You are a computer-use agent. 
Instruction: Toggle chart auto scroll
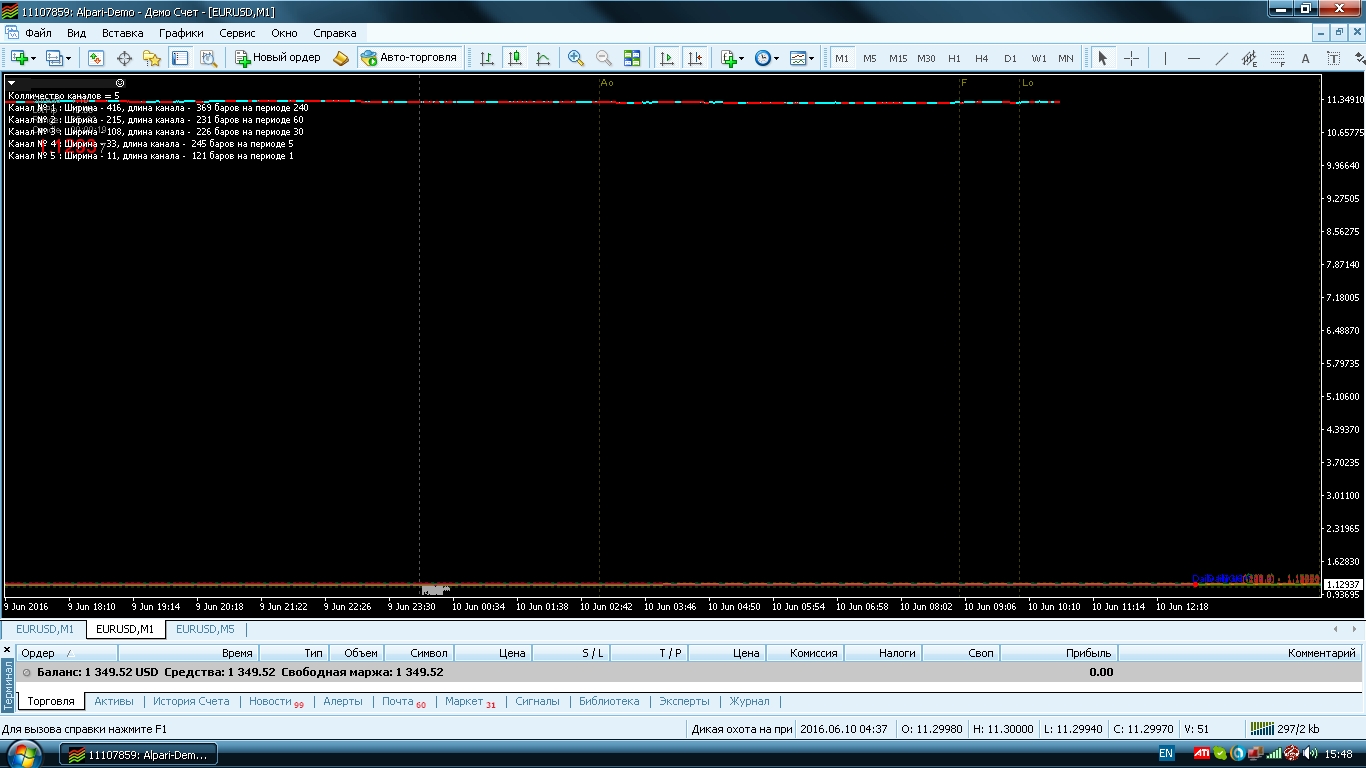point(667,58)
